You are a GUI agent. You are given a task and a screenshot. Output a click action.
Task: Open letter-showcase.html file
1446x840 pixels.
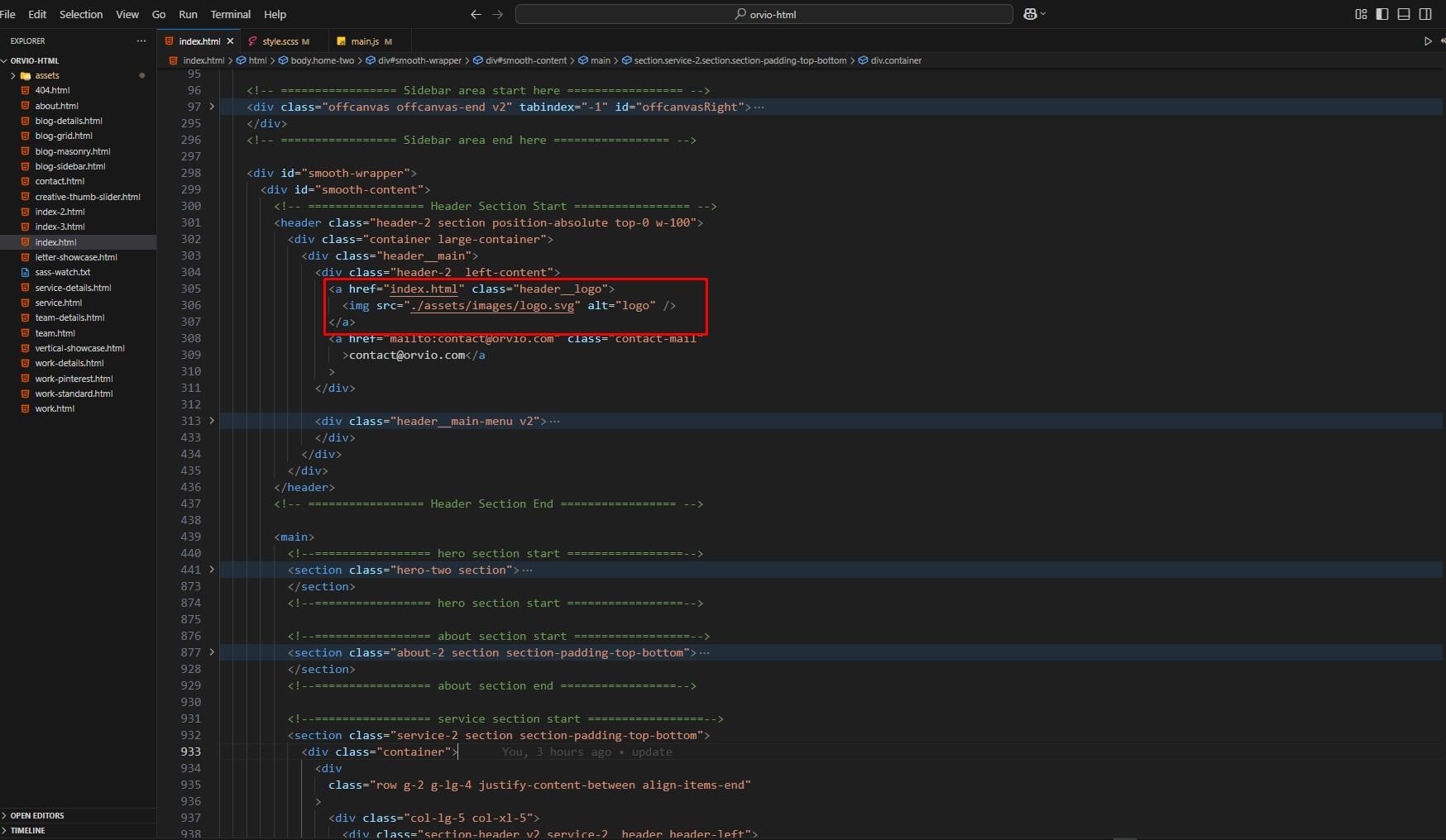76,257
